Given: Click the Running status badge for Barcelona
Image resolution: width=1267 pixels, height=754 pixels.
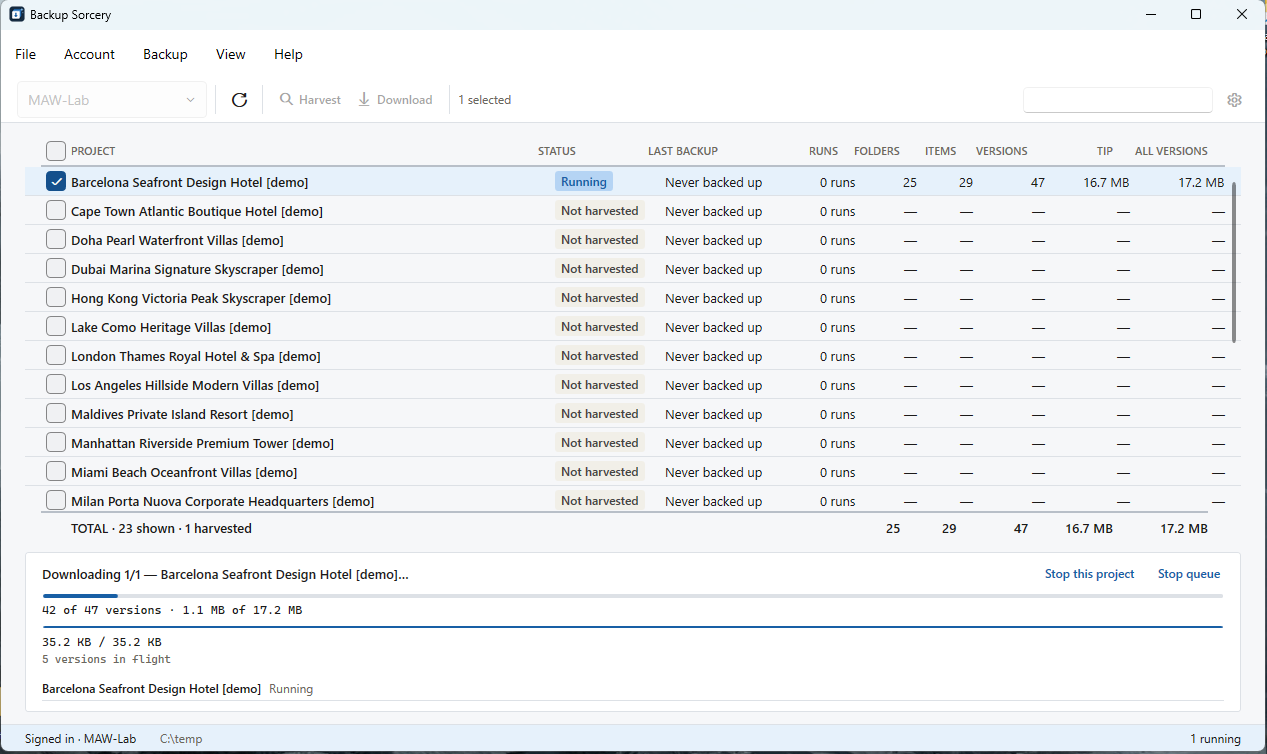Looking at the screenshot, I should pos(584,182).
